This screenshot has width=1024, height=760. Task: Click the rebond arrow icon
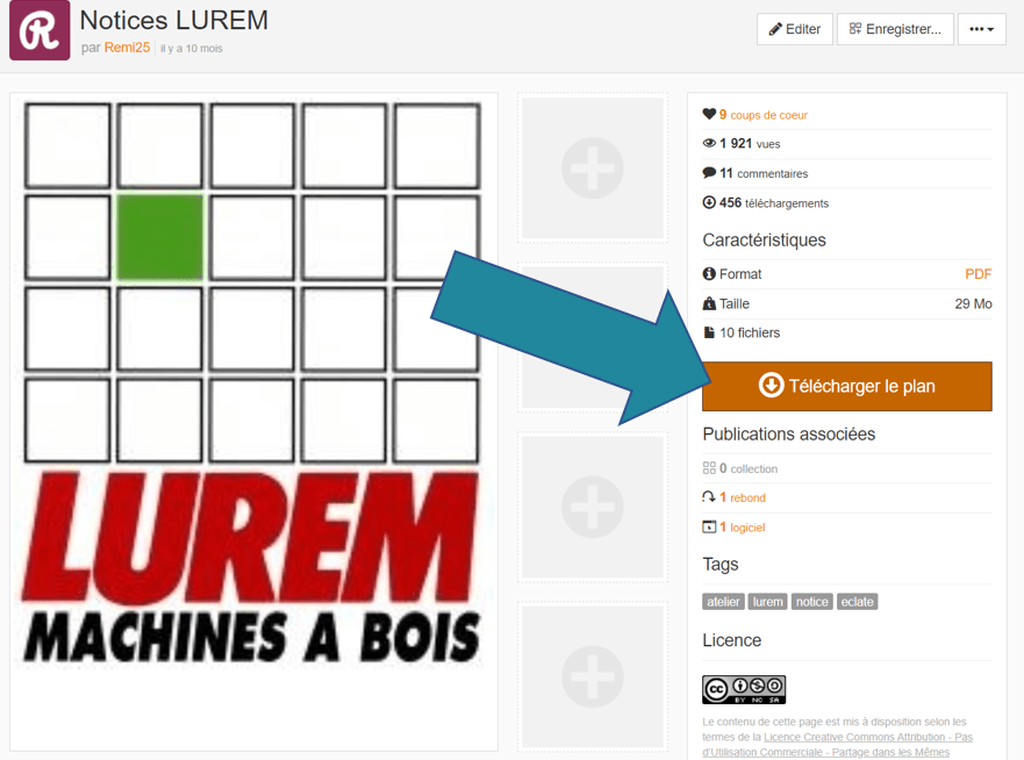coord(709,497)
